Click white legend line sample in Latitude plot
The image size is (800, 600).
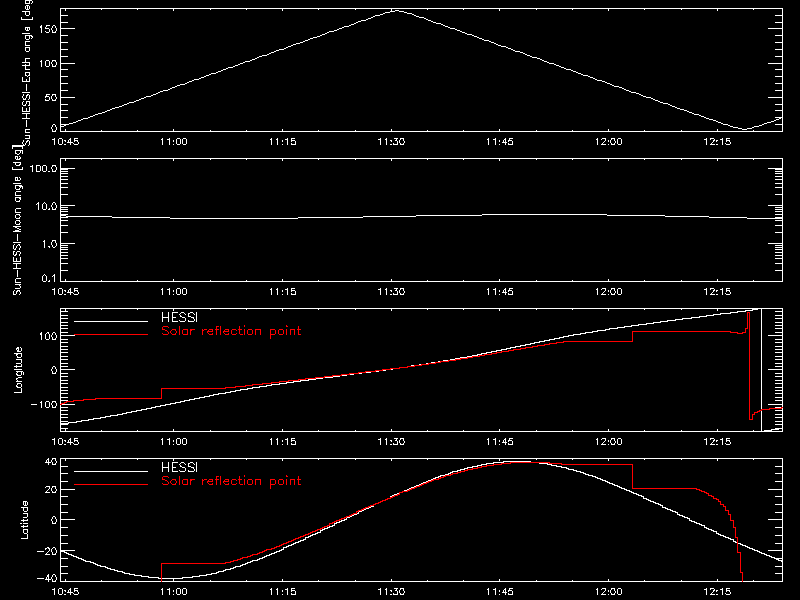[x=111, y=471]
